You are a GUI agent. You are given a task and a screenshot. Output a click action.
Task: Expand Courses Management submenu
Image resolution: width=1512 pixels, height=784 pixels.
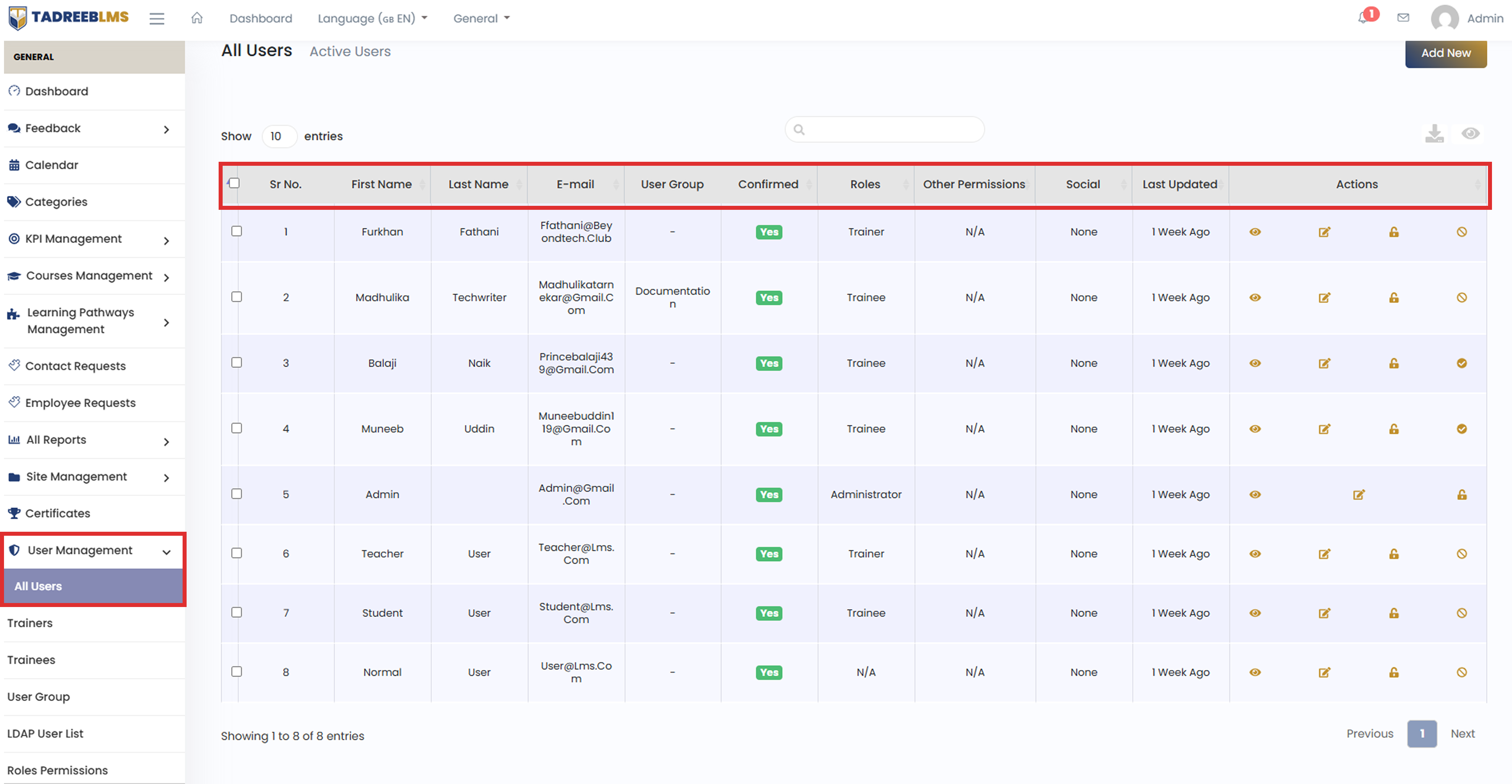94,276
